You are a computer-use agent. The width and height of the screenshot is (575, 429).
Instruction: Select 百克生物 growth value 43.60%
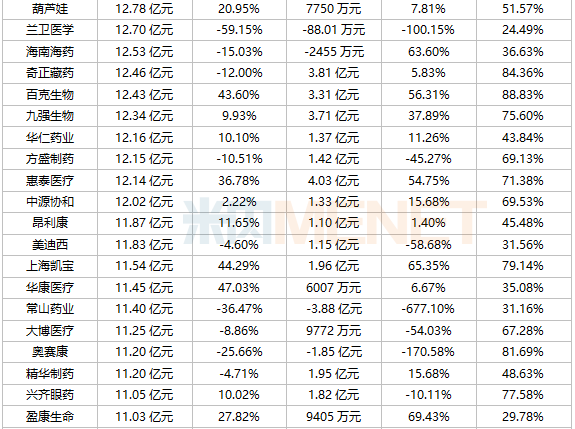coord(239,95)
